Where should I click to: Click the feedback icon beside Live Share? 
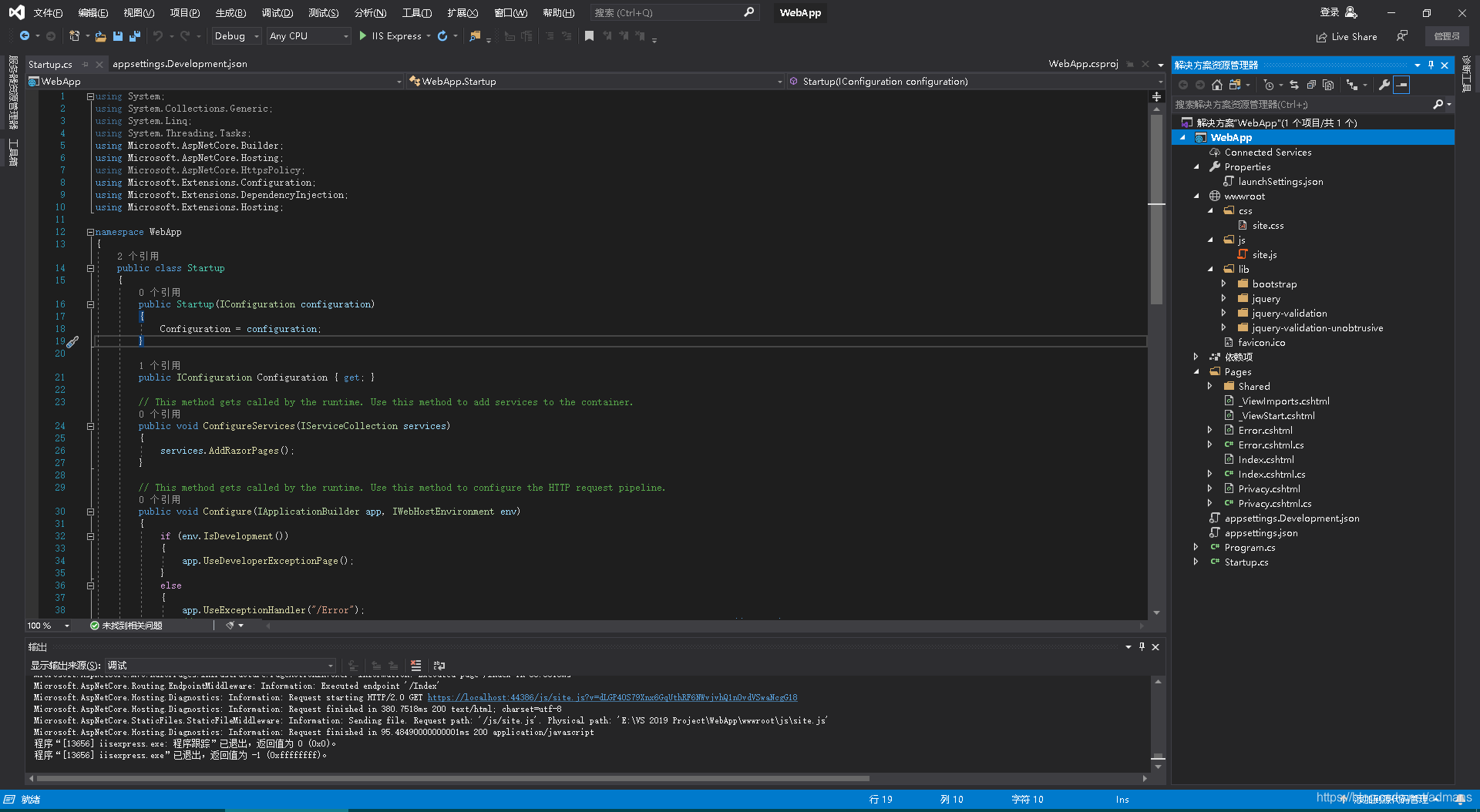[x=1402, y=36]
